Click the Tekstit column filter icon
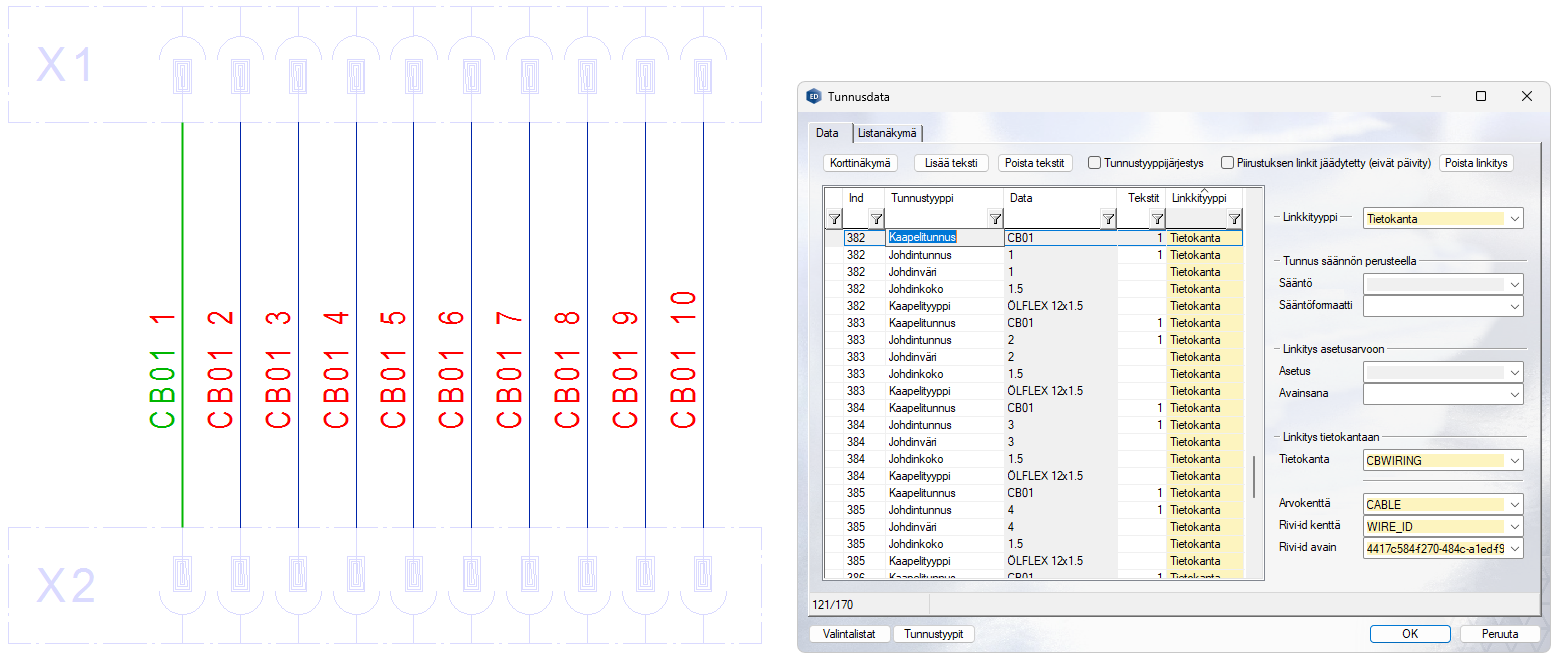The height and width of the screenshot is (658, 1554). [1157, 219]
